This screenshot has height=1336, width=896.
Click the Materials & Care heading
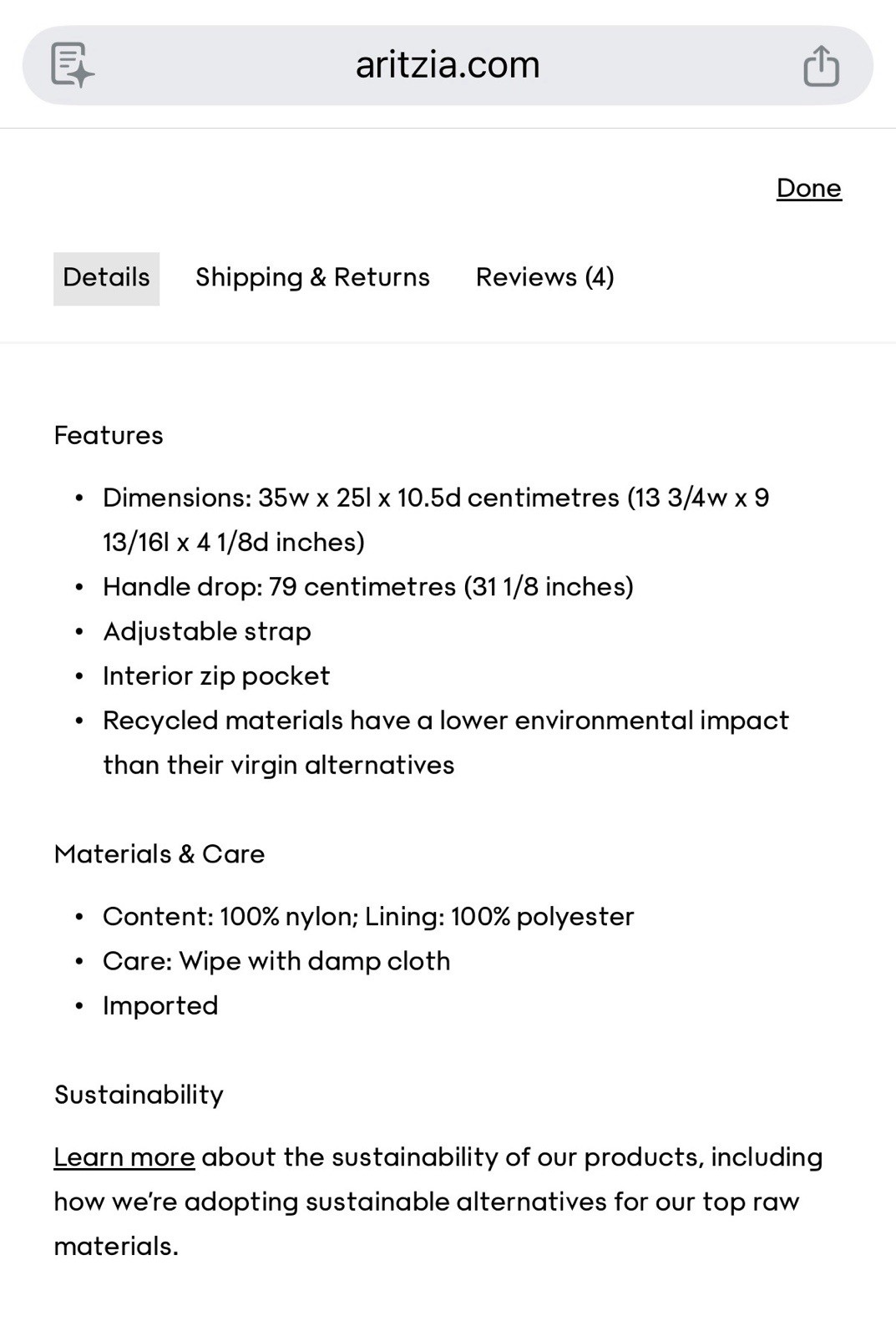tap(159, 854)
